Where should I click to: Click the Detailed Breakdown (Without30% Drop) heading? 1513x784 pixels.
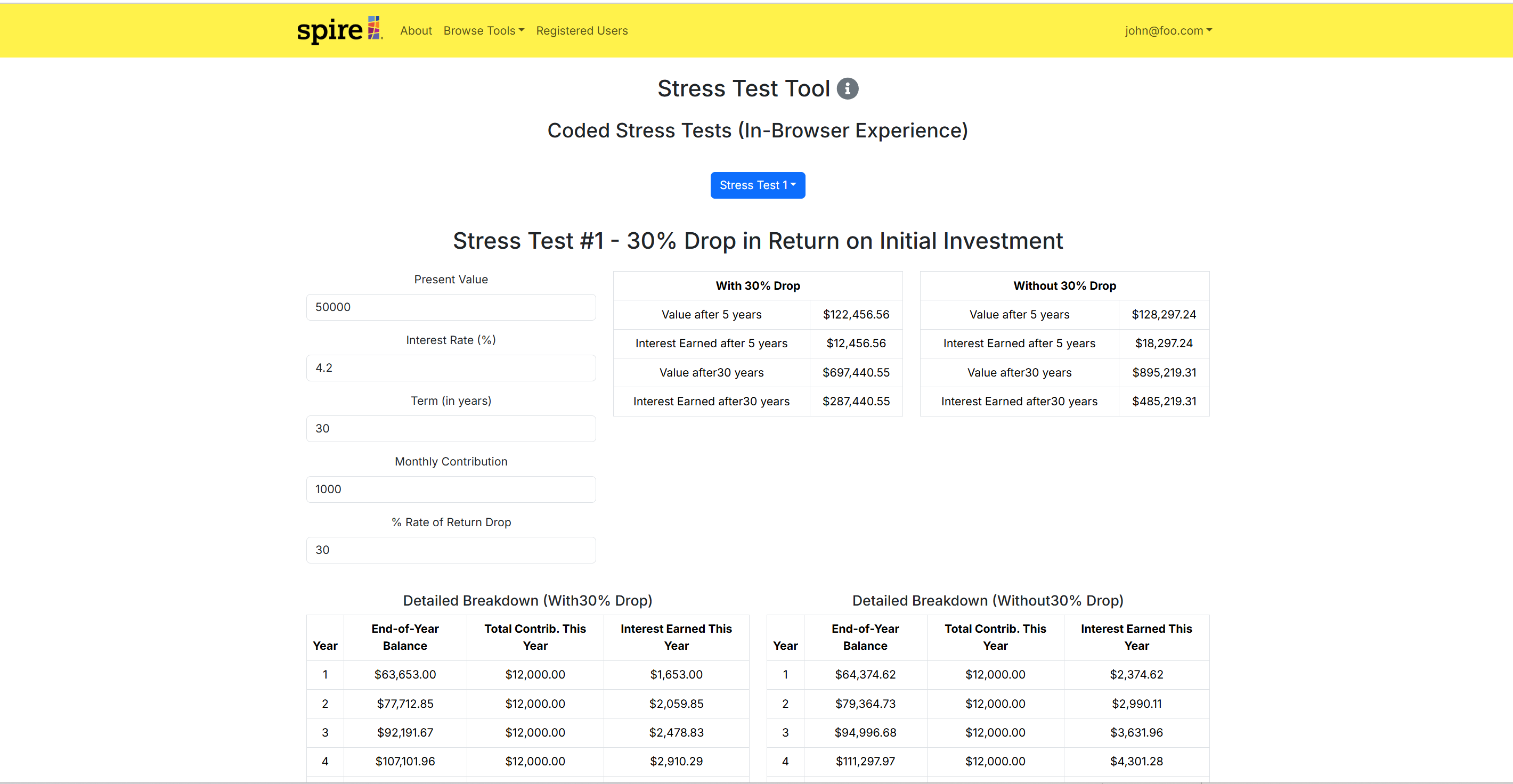[x=988, y=600]
